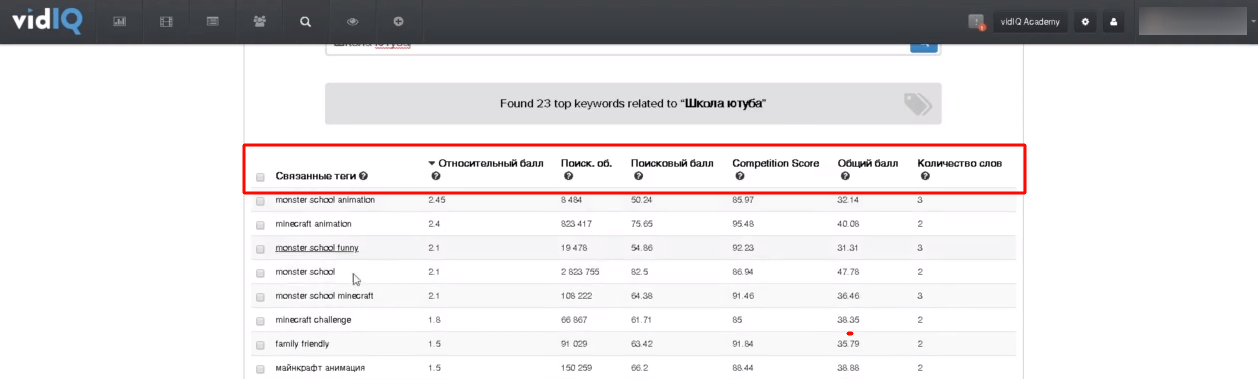The height and width of the screenshot is (379, 1258).
Task: Click relative score value 2.45
Action: 436,200
